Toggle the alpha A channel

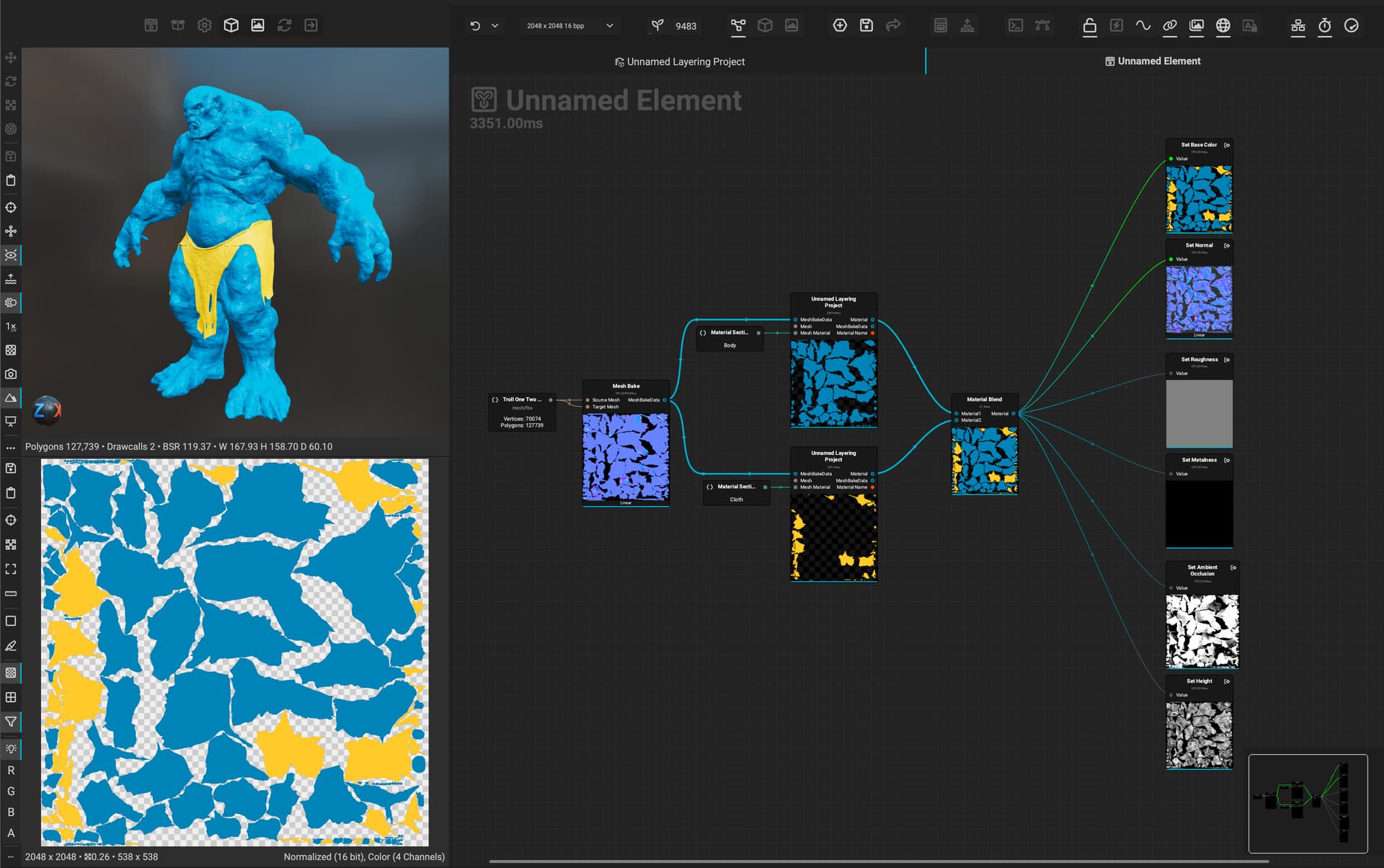pos(11,833)
